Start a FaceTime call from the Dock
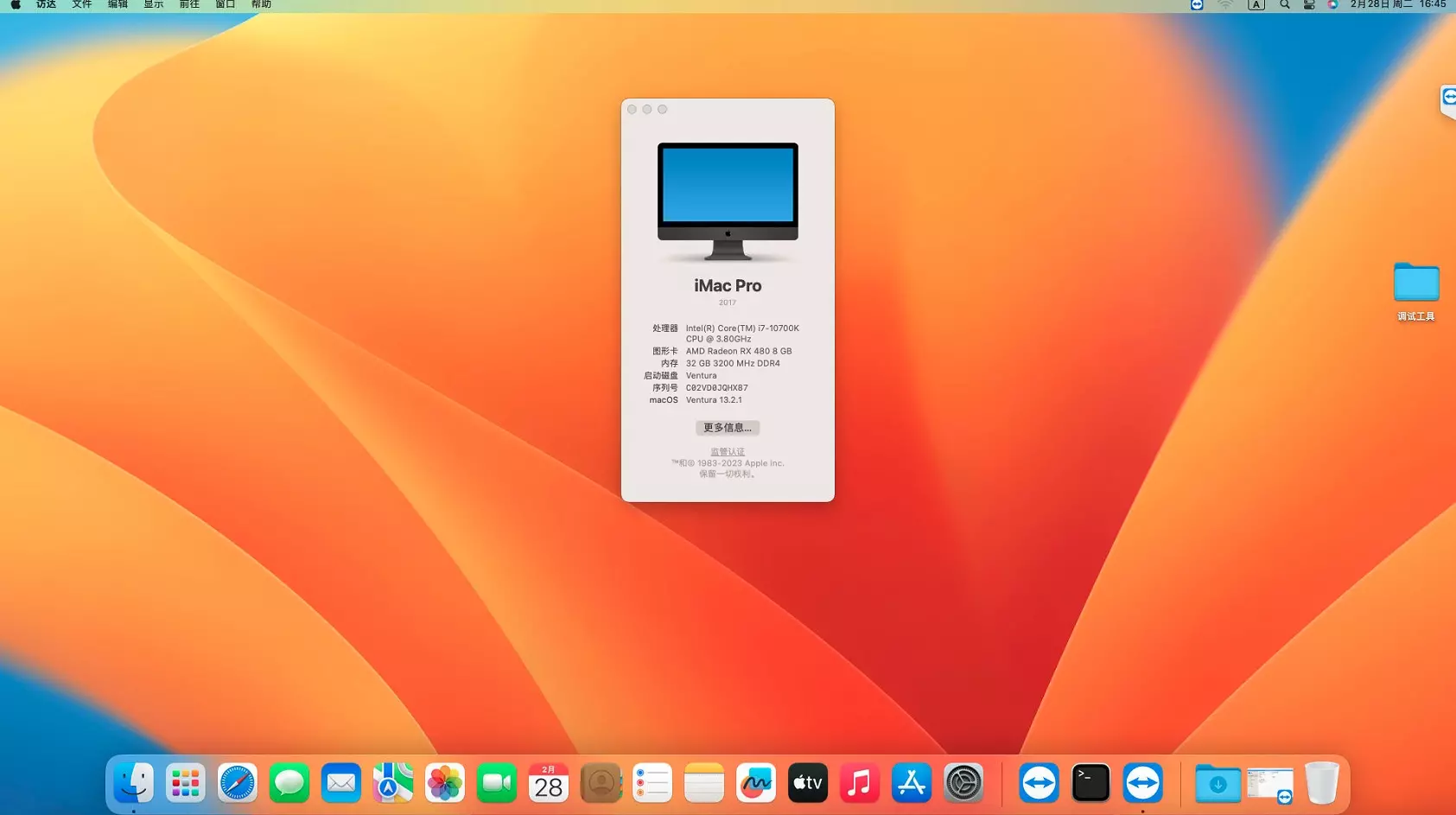This screenshot has height=815, width=1456. point(497,782)
